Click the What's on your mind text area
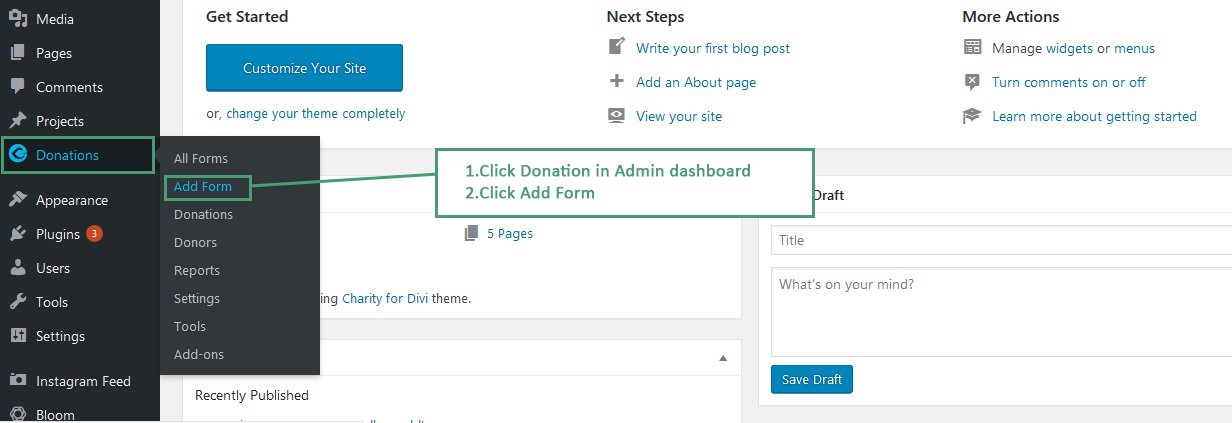1232x423 pixels. tap(1001, 311)
